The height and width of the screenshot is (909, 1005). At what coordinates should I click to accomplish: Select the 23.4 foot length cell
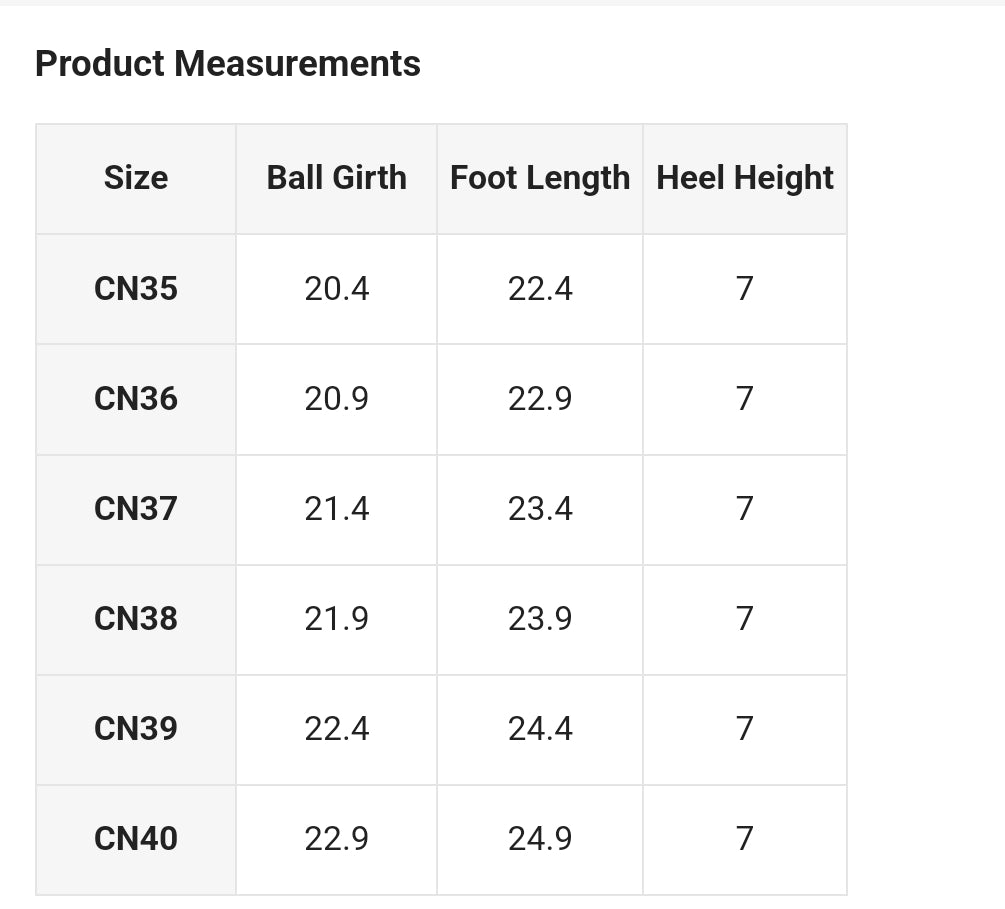(x=540, y=509)
